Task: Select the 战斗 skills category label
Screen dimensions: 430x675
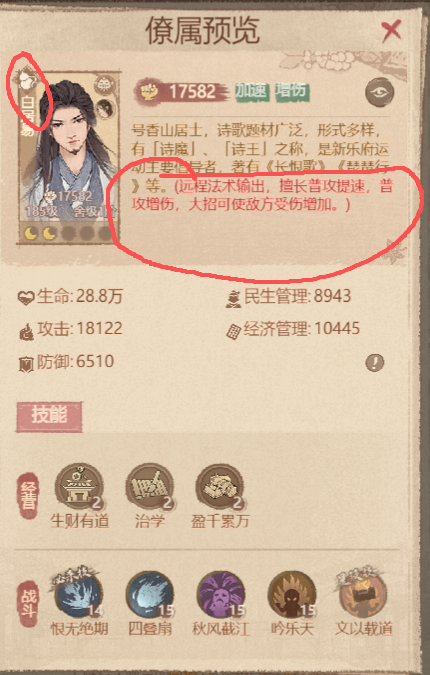Action: click(x=28, y=604)
